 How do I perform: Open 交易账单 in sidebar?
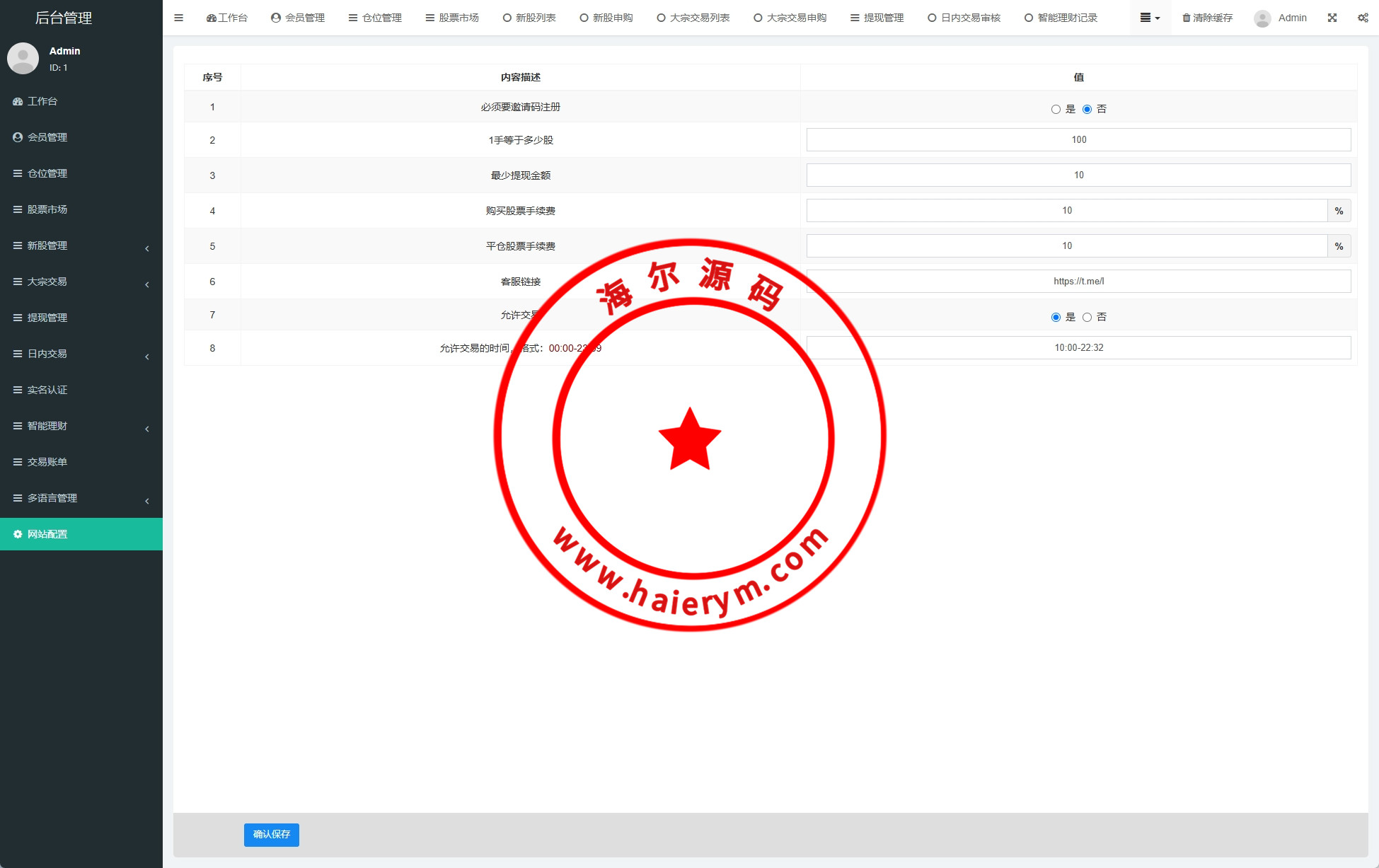tap(47, 462)
